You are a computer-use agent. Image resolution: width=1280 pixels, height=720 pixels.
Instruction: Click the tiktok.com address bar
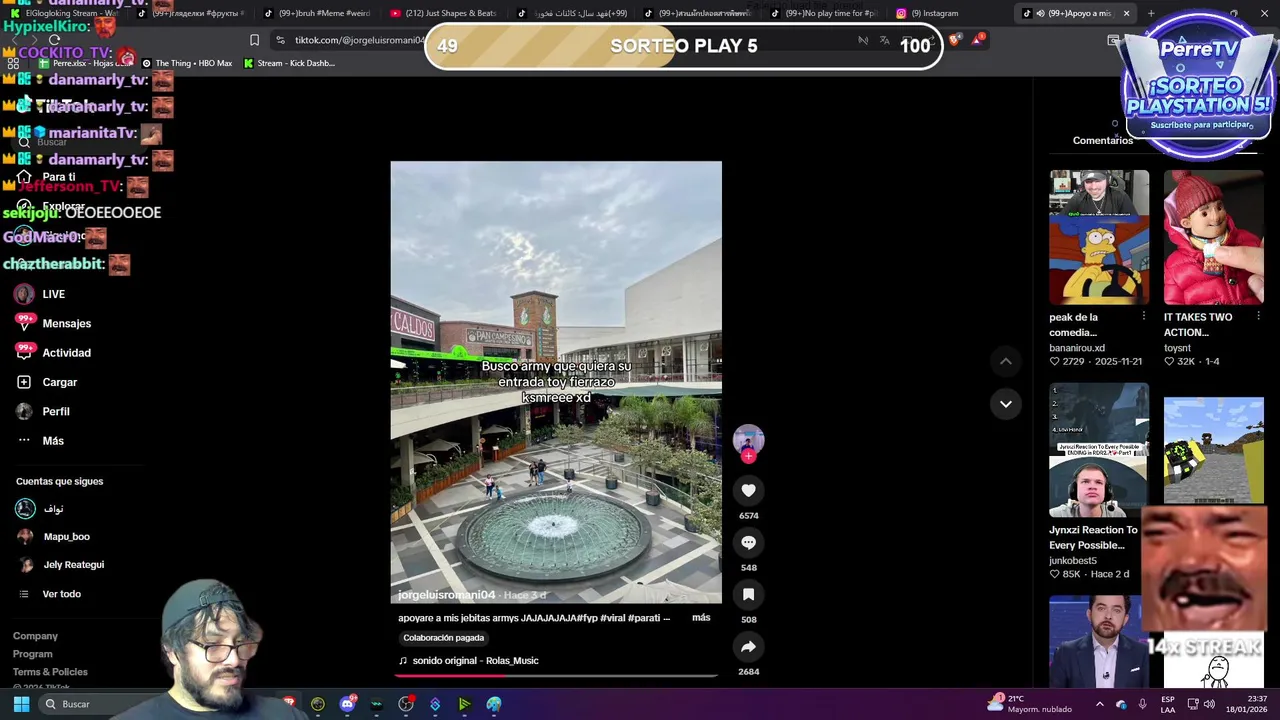click(360, 40)
